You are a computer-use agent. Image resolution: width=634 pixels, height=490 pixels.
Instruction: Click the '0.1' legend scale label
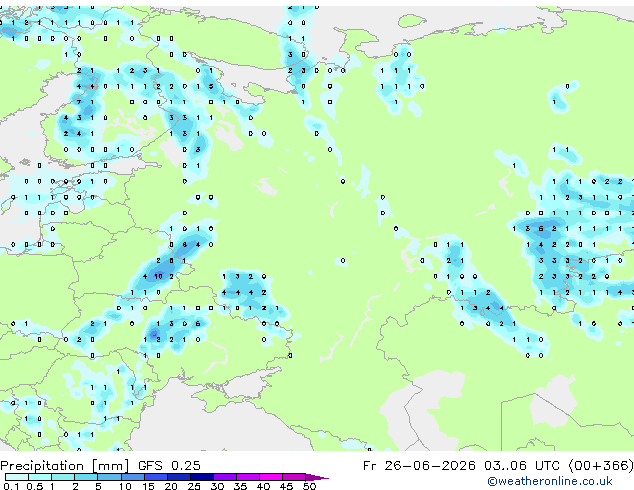point(11,486)
